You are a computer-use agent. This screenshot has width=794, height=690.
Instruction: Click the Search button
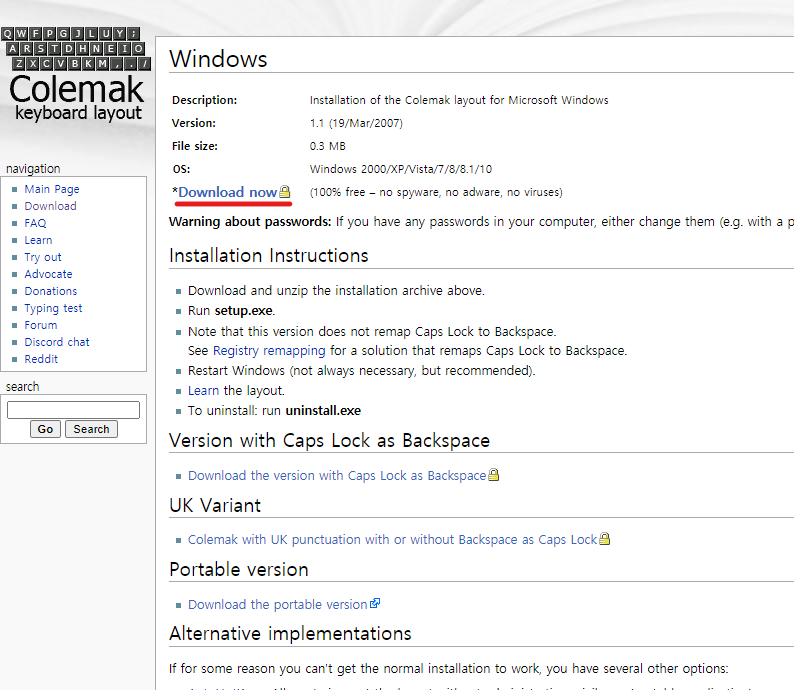(x=91, y=429)
